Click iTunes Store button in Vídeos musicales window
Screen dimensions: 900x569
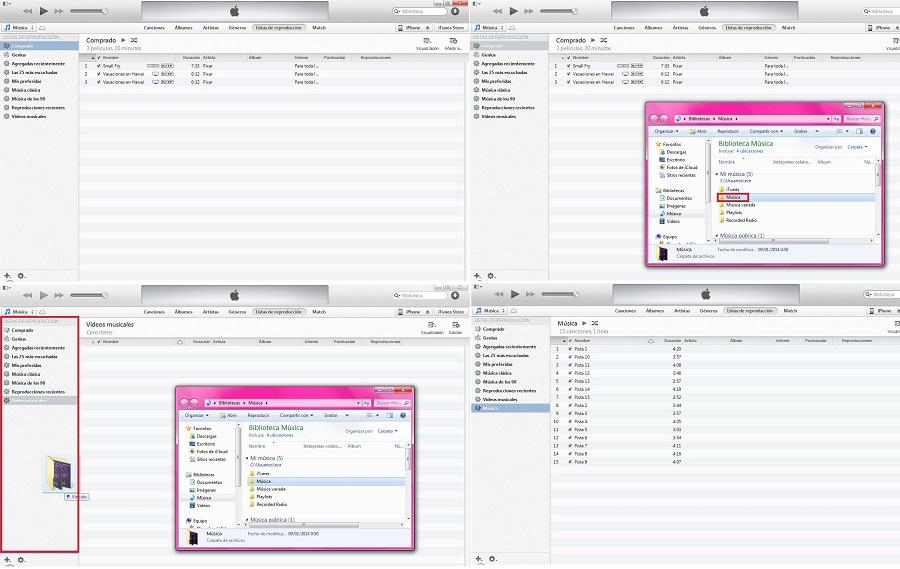(451, 311)
